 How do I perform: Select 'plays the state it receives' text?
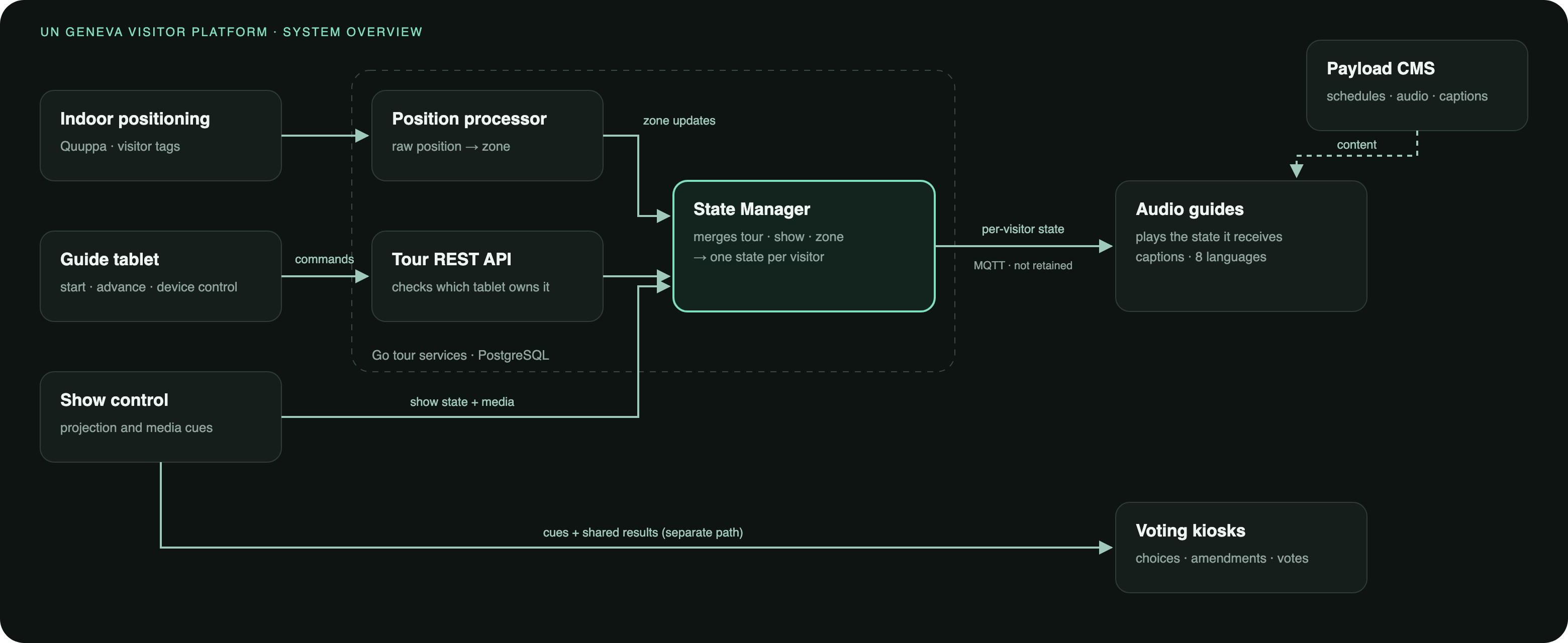1209,237
